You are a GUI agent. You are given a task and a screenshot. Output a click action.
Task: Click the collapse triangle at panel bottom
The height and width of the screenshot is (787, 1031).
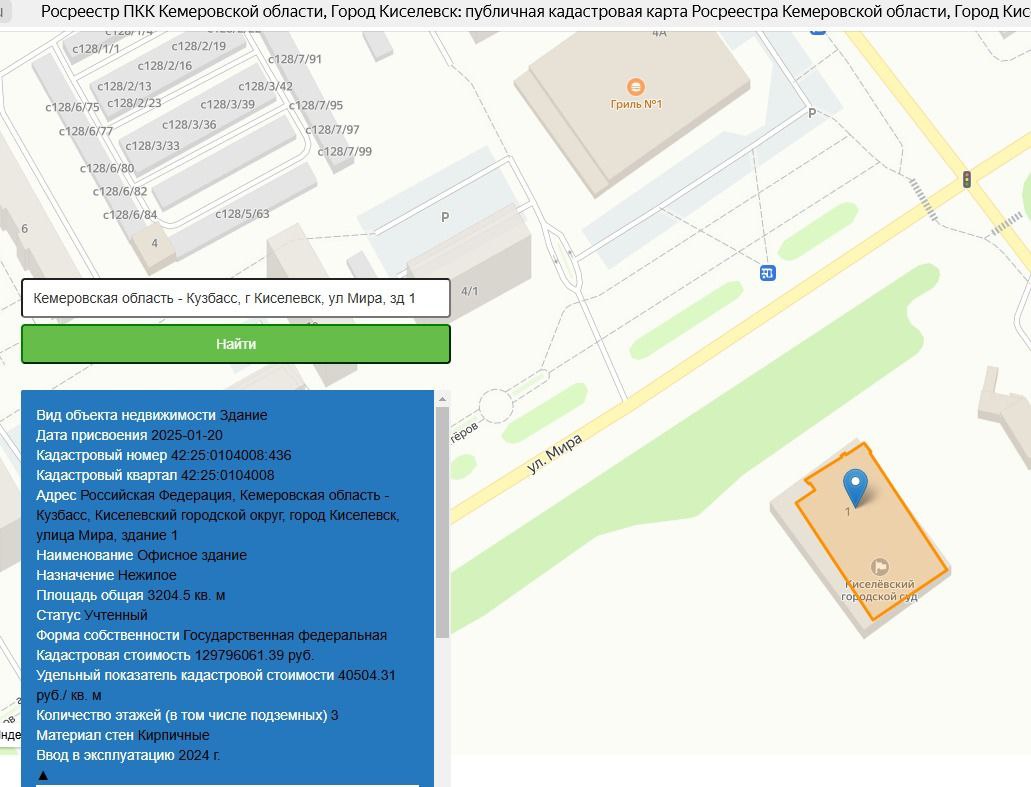(x=43, y=775)
